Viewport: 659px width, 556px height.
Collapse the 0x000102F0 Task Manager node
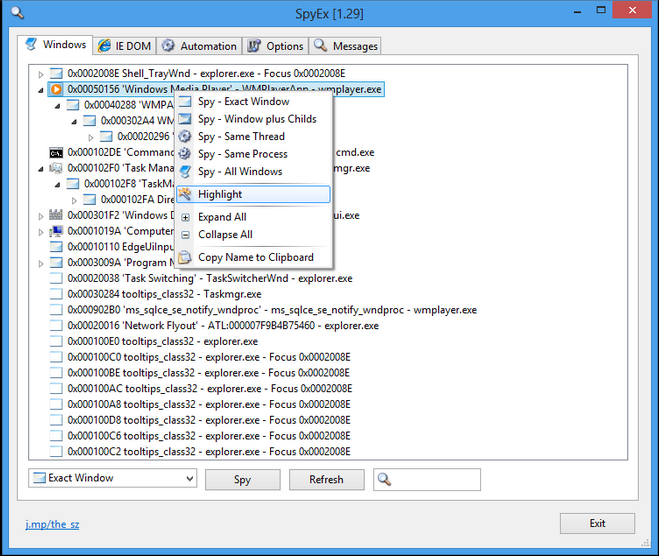click(41, 169)
